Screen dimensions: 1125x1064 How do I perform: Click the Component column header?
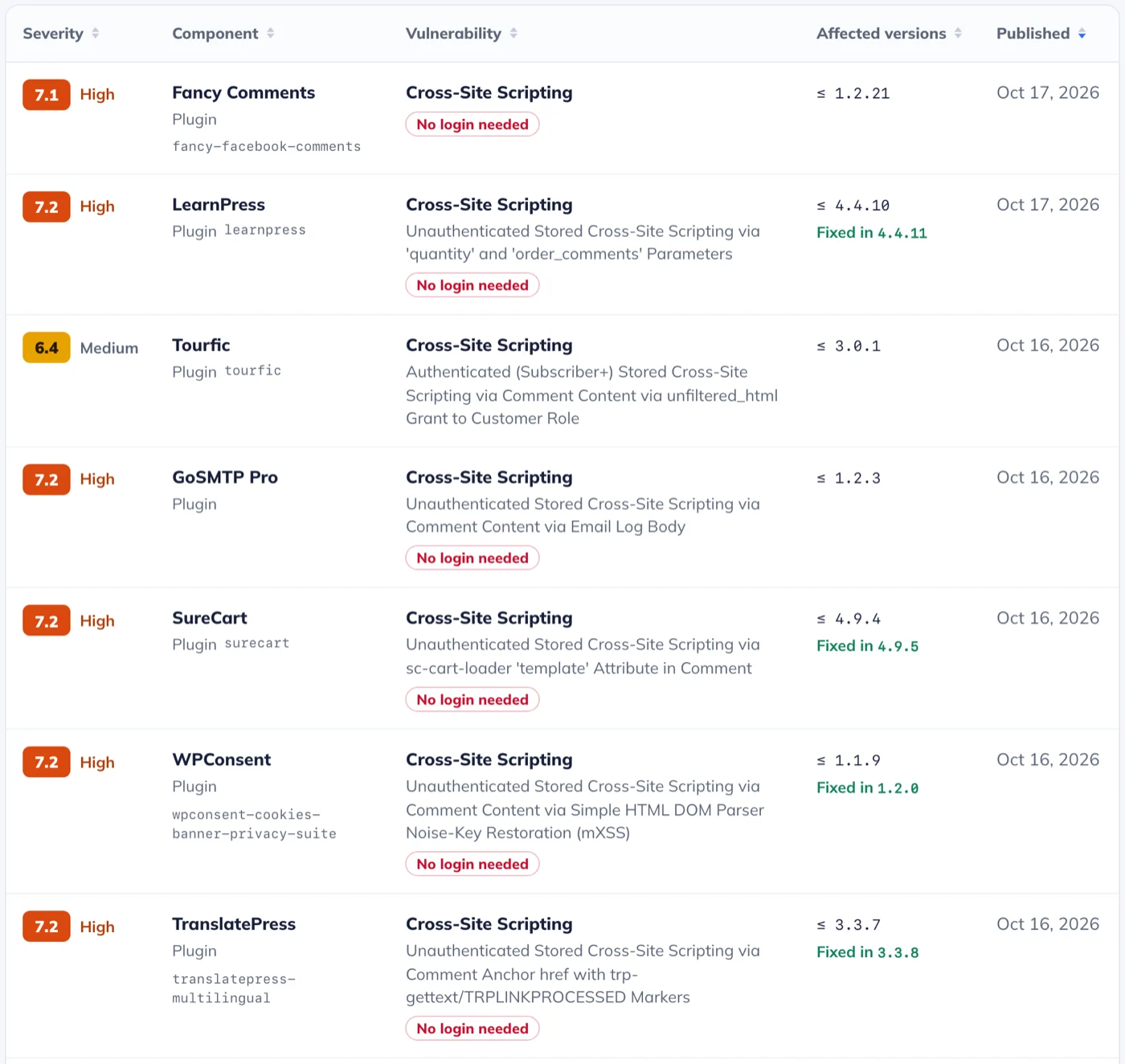215,33
